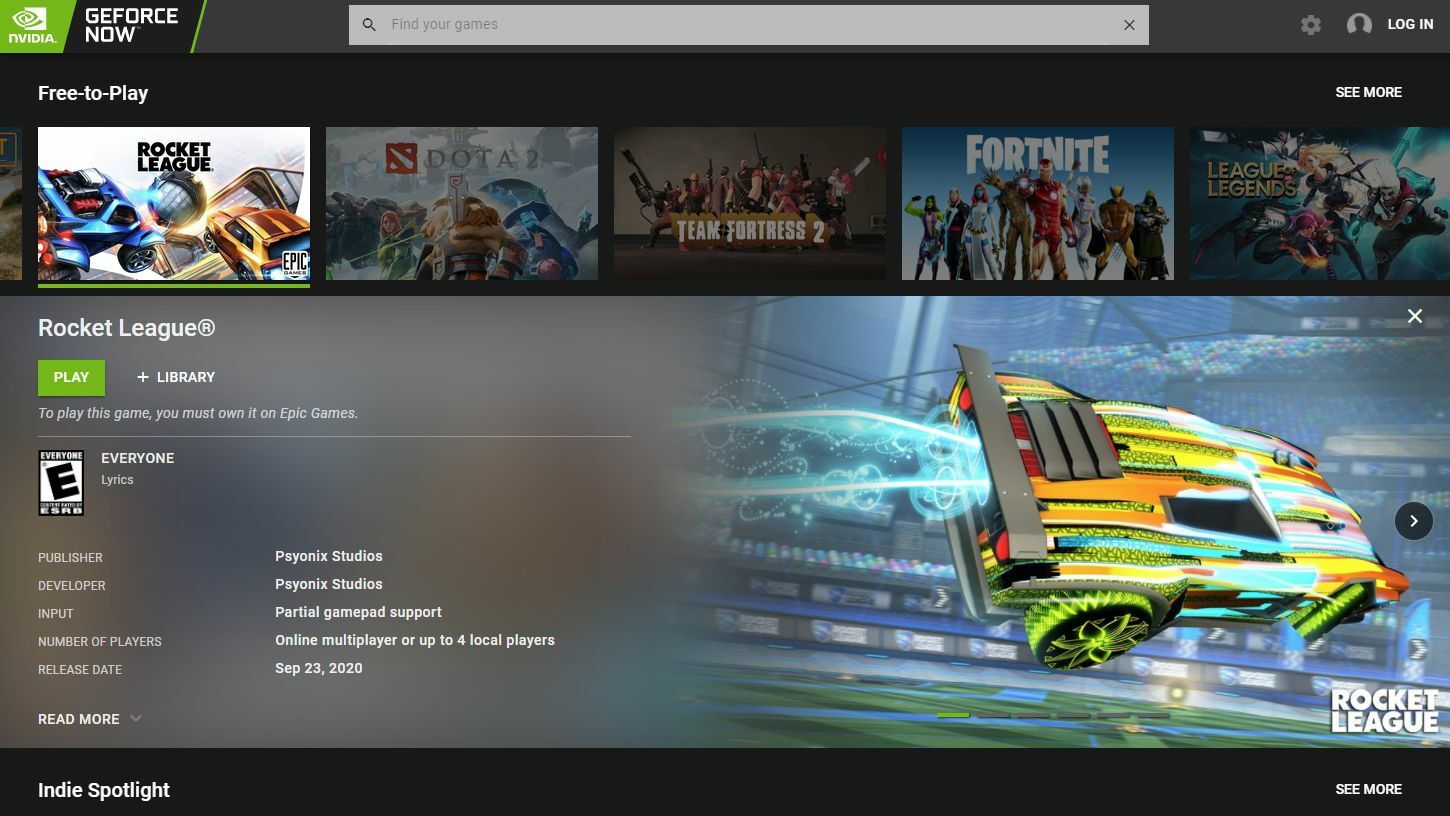The height and width of the screenshot is (816, 1450).
Task: Jump to second carousel indicator dash
Action: [993, 716]
